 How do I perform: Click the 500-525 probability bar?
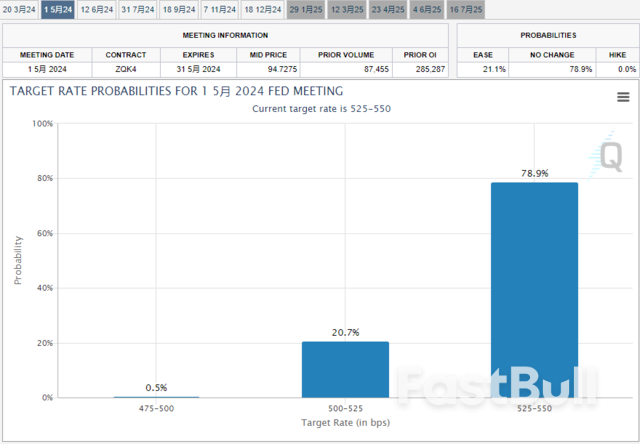coord(345,369)
